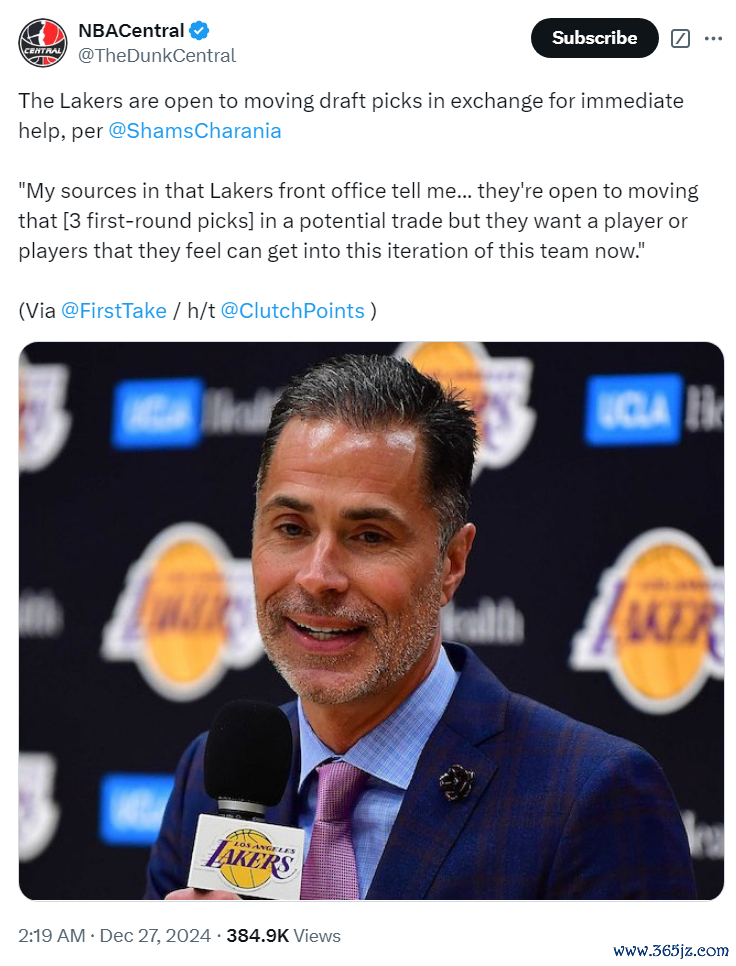Subscribe to NBACentral

pyautogui.click(x=594, y=38)
